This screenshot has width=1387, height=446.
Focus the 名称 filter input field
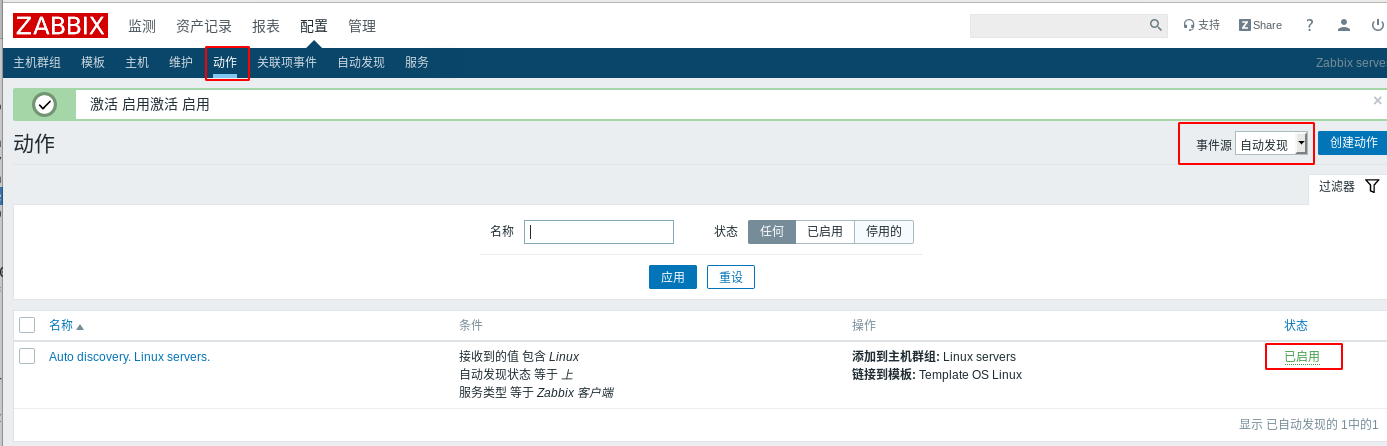(599, 232)
